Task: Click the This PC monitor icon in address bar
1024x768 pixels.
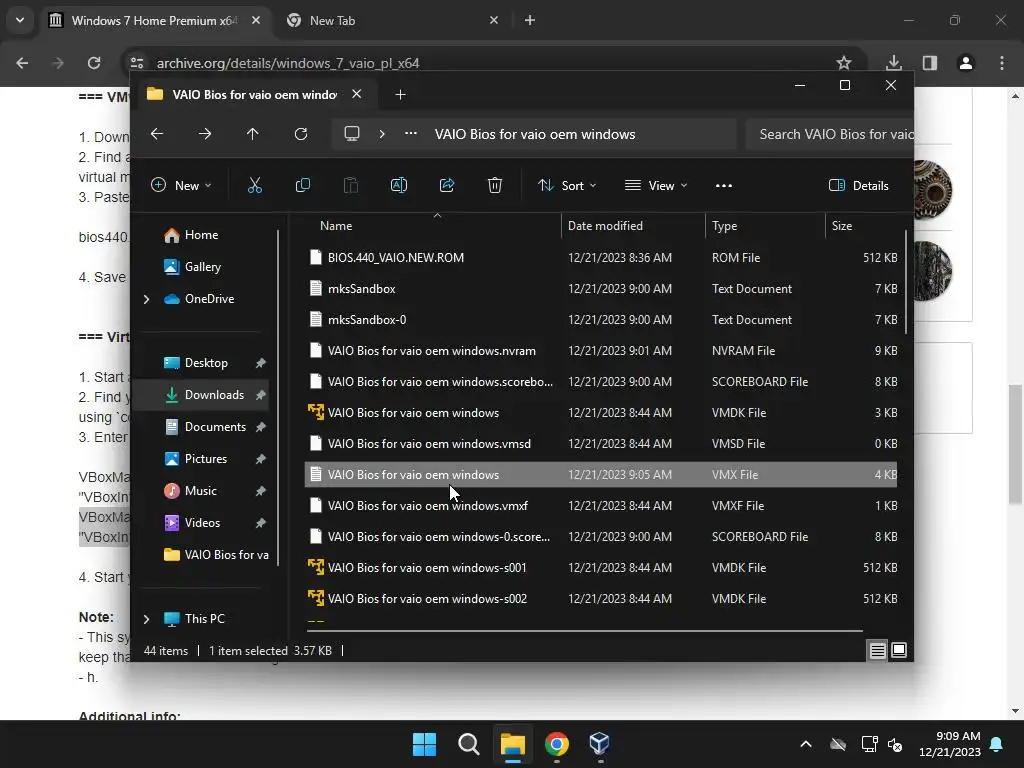Action: (x=352, y=134)
